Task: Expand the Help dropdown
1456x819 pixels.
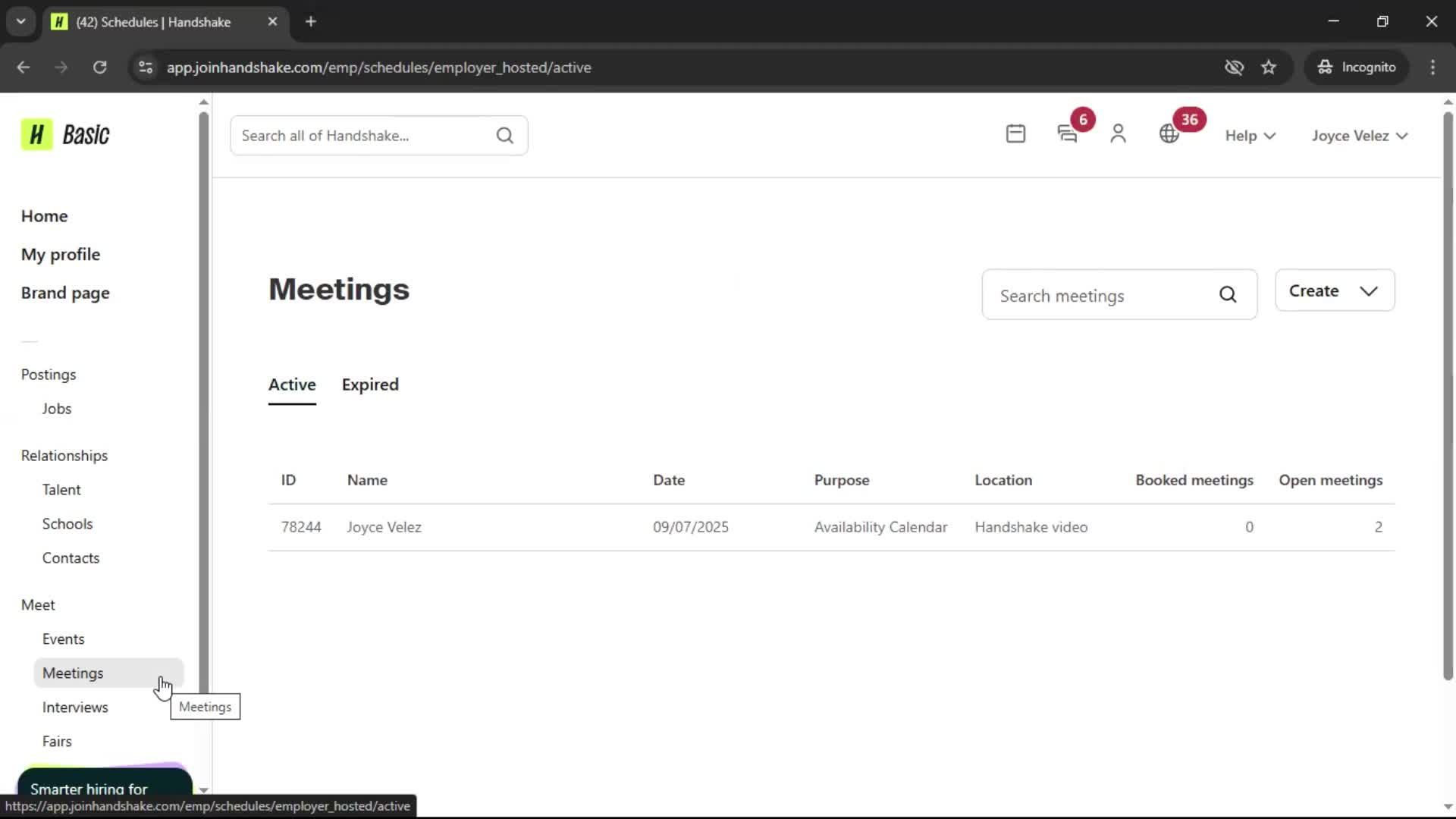Action: click(x=1250, y=136)
